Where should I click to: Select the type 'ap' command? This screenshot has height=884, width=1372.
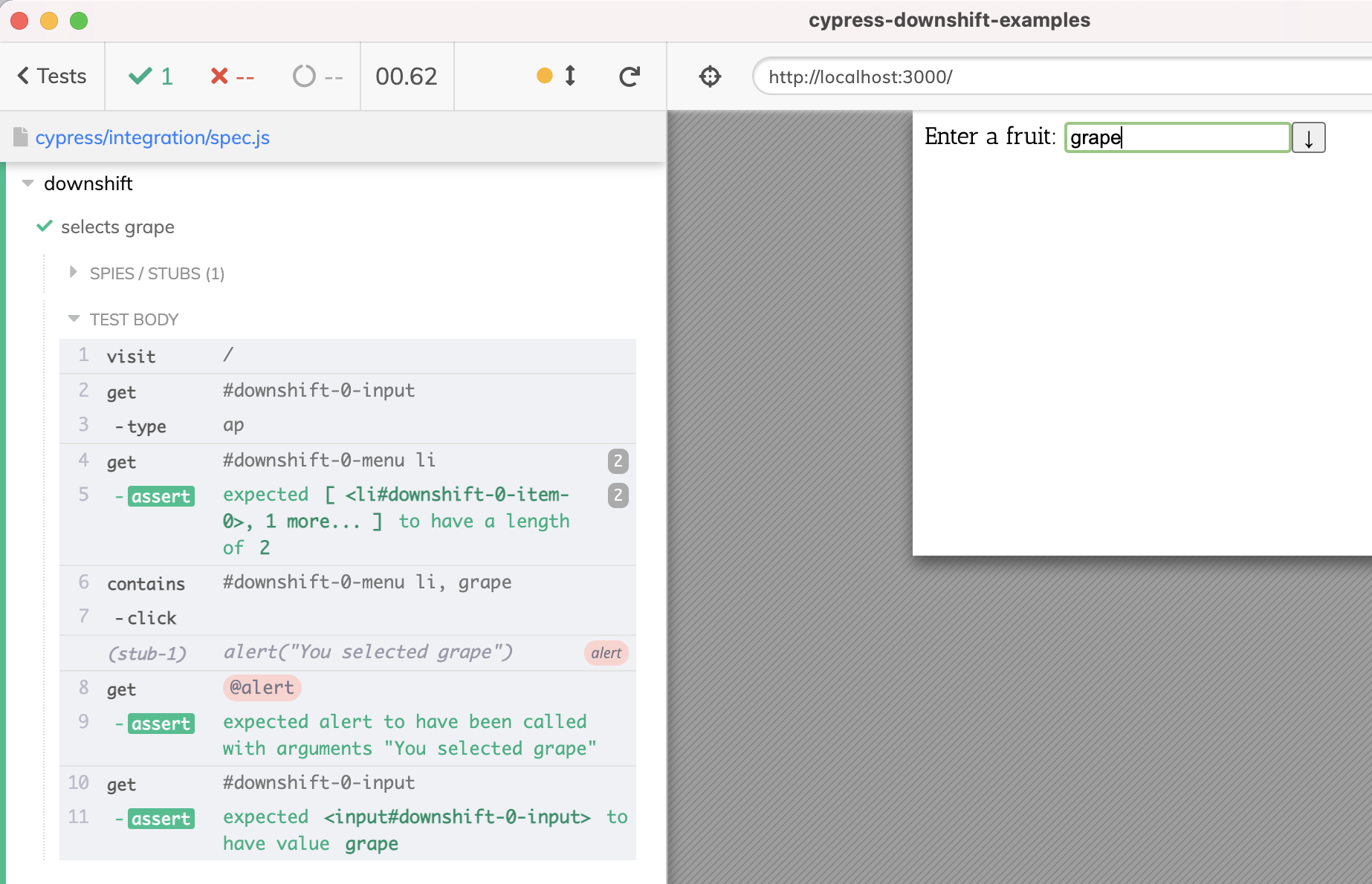pyautogui.click(x=348, y=426)
